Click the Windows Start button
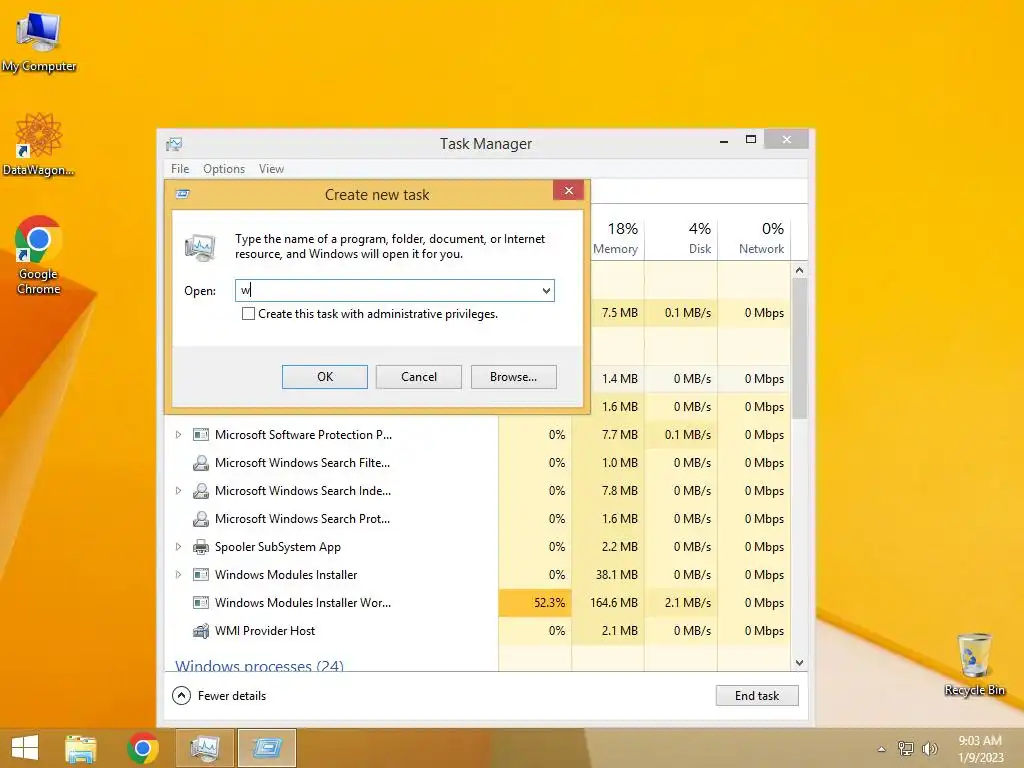 (25, 748)
